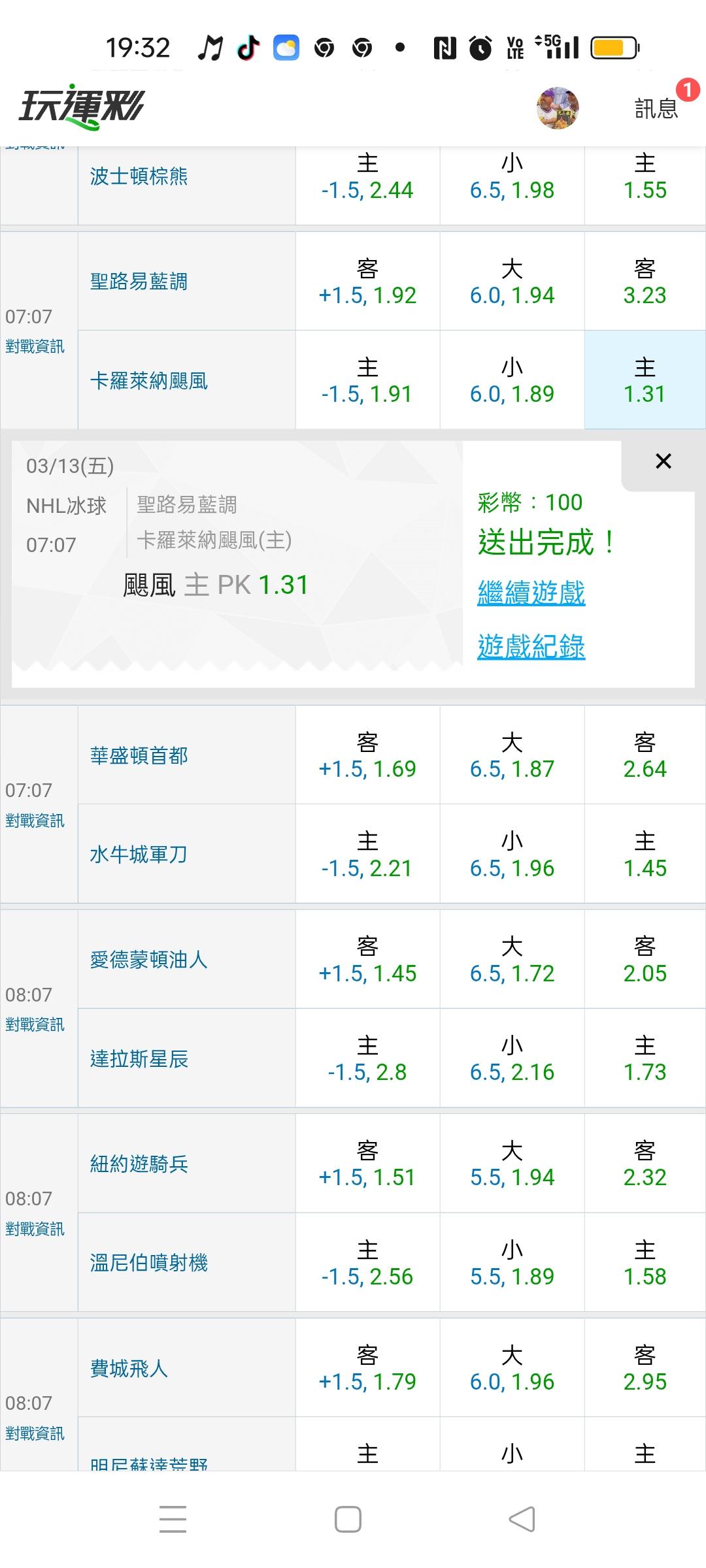Toggle selected 主 1.31 Carolina moneyline
This screenshot has height=1568, width=706.
[x=645, y=380]
